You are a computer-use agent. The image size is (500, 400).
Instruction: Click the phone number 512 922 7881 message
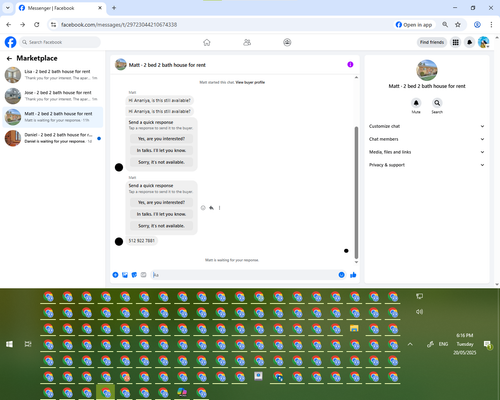(142, 241)
